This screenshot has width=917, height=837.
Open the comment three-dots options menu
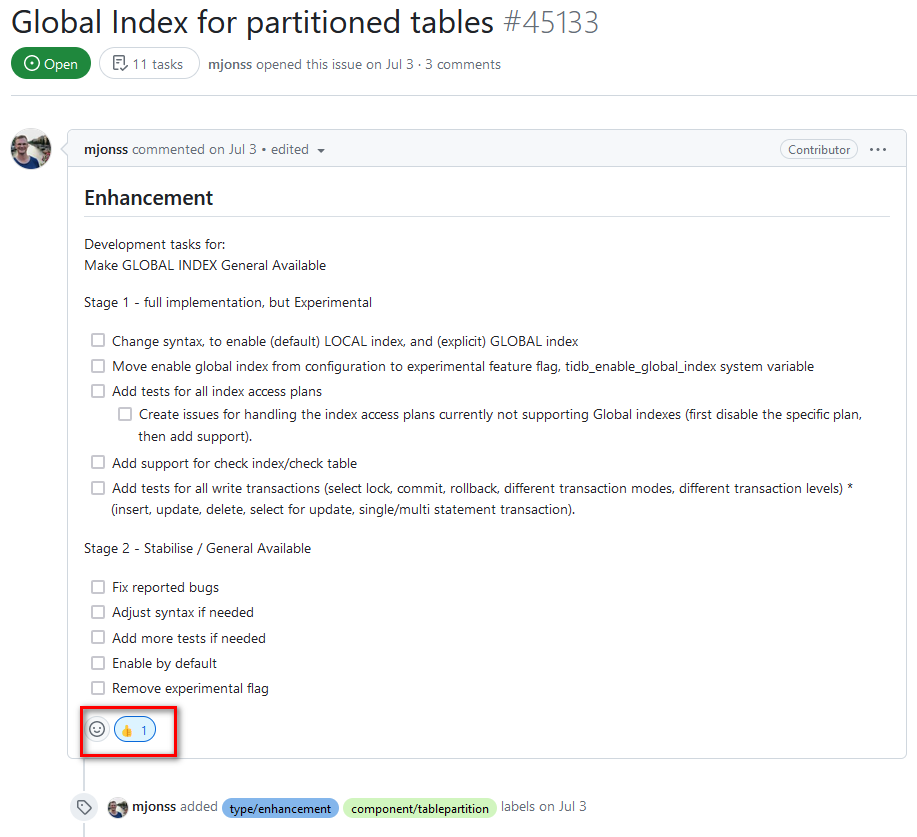point(878,150)
